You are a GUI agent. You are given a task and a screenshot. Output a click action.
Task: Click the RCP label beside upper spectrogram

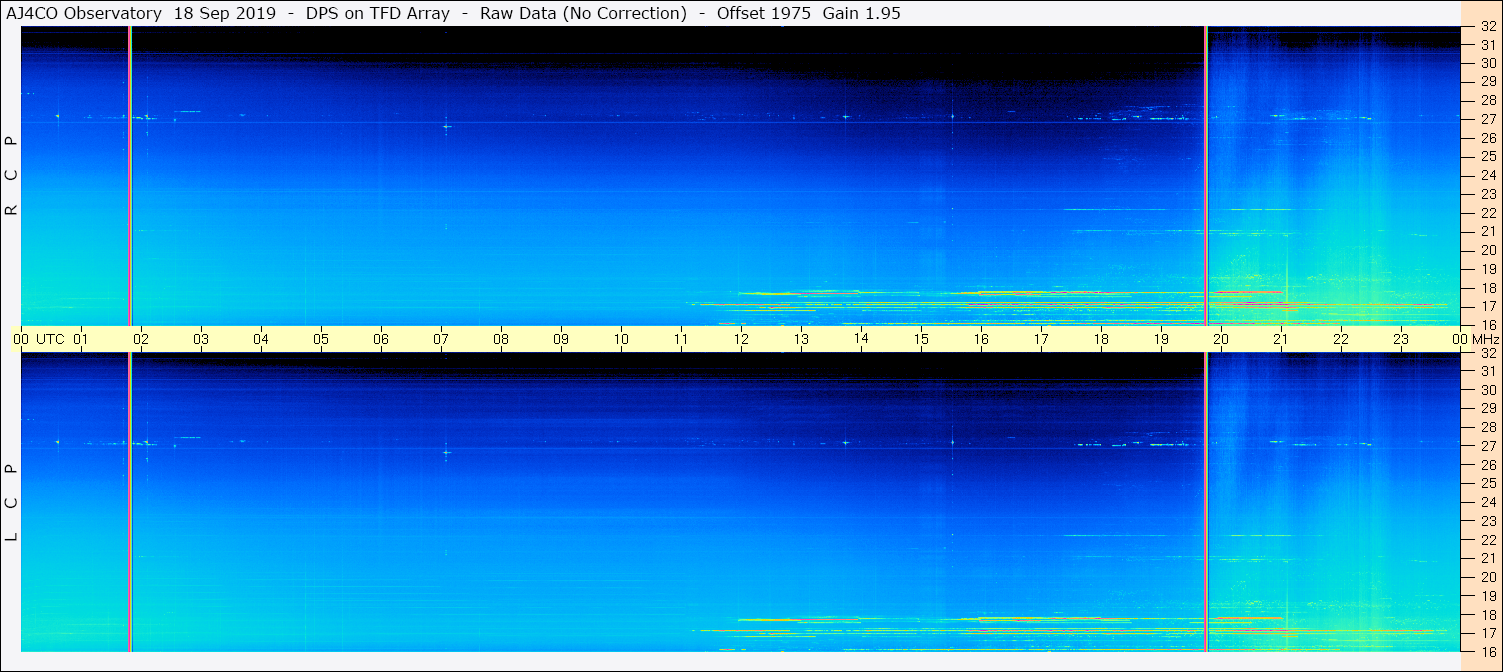pos(11,176)
